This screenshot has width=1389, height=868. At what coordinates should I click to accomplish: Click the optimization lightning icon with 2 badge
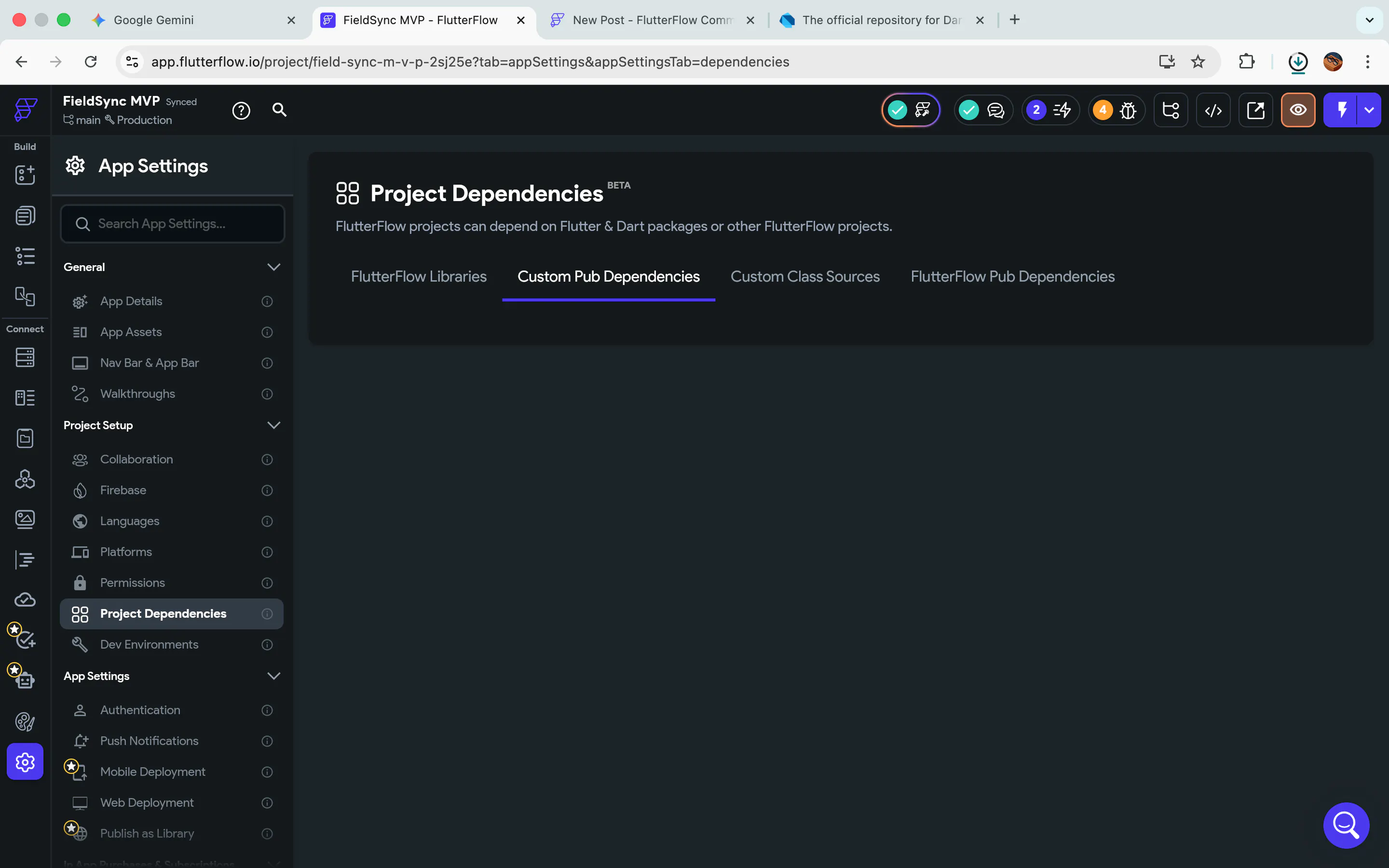1050,110
